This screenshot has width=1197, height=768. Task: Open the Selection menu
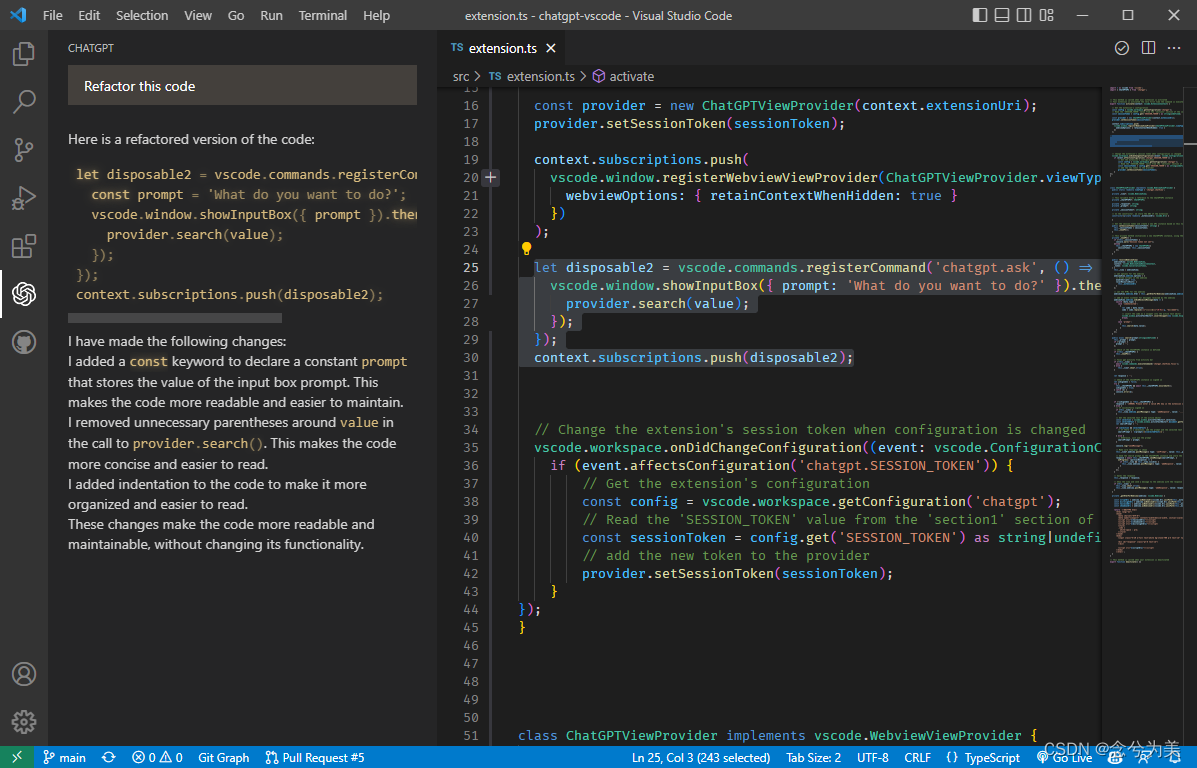[x=142, y=15]
